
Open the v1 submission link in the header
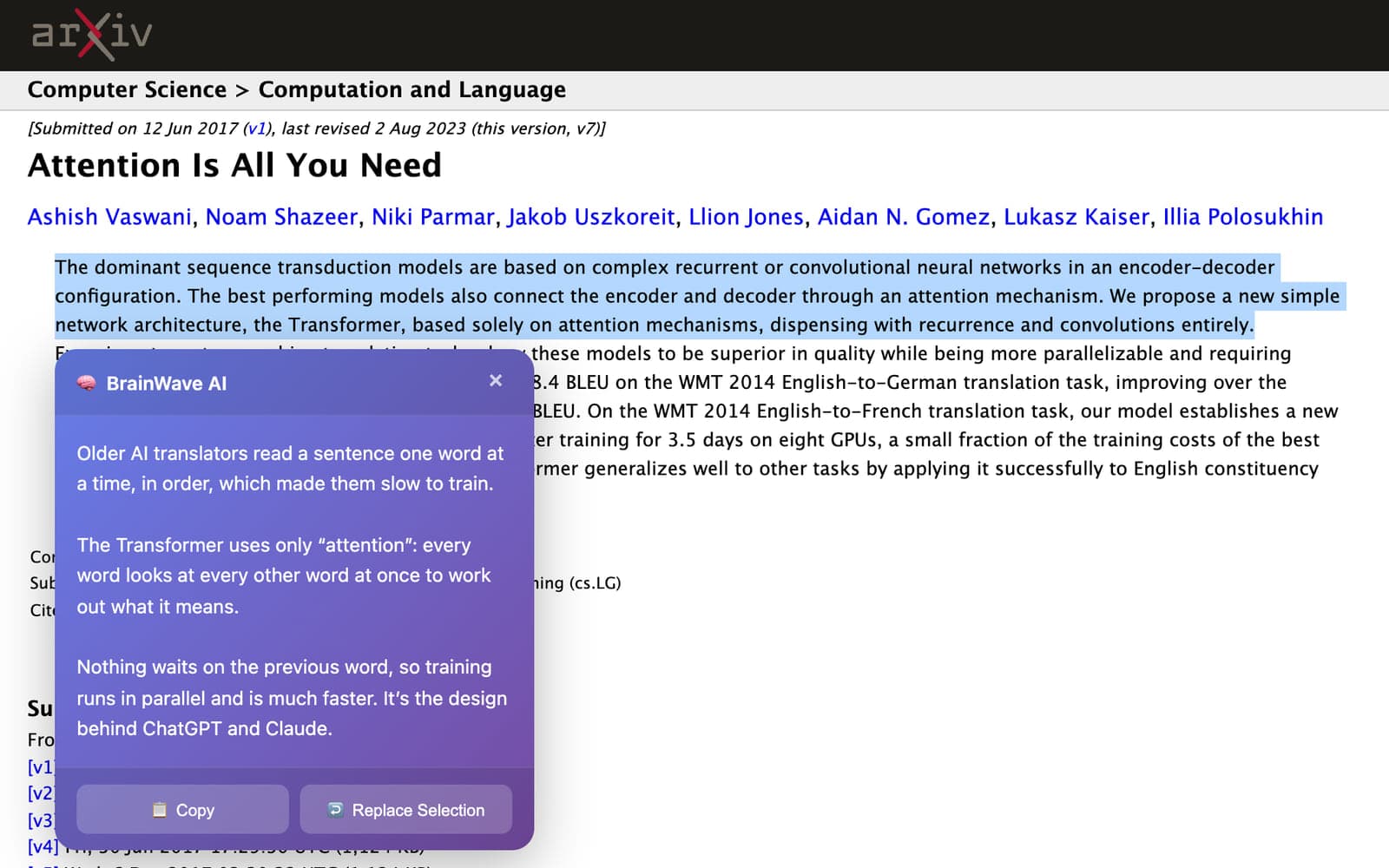point(257,128)
